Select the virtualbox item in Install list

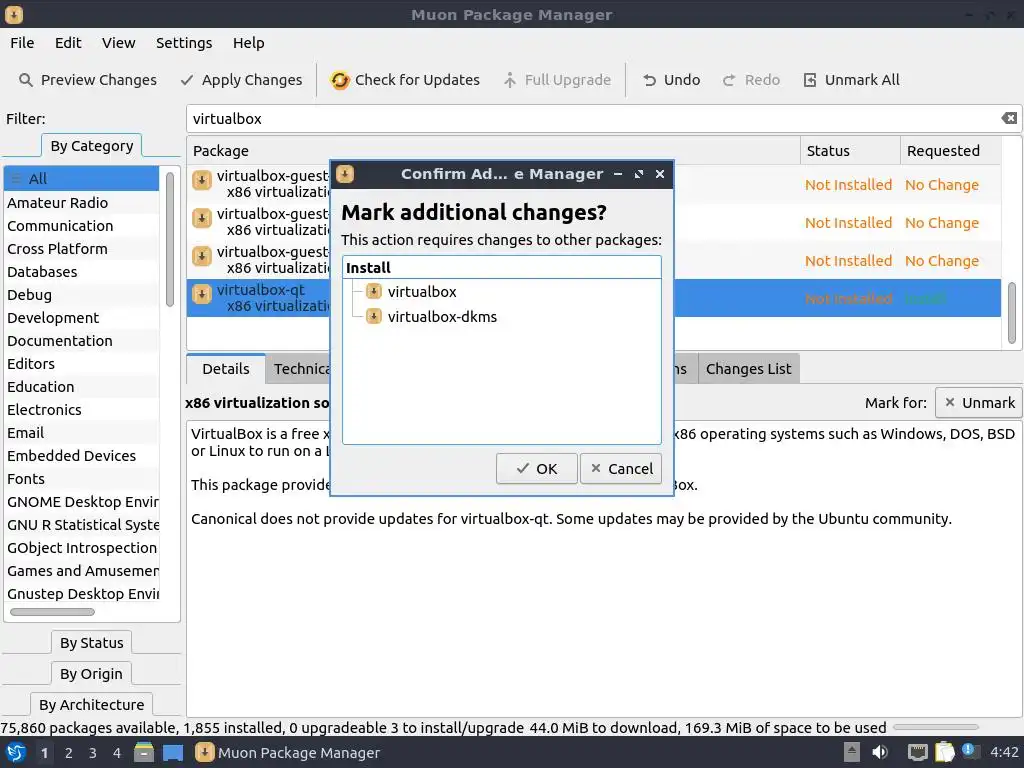click(x=422, y=292)
